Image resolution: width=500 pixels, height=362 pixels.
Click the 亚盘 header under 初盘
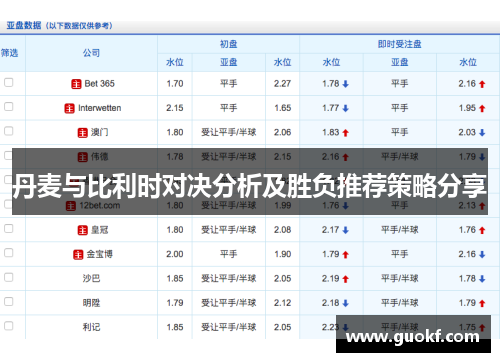click(x=229, y=62)
